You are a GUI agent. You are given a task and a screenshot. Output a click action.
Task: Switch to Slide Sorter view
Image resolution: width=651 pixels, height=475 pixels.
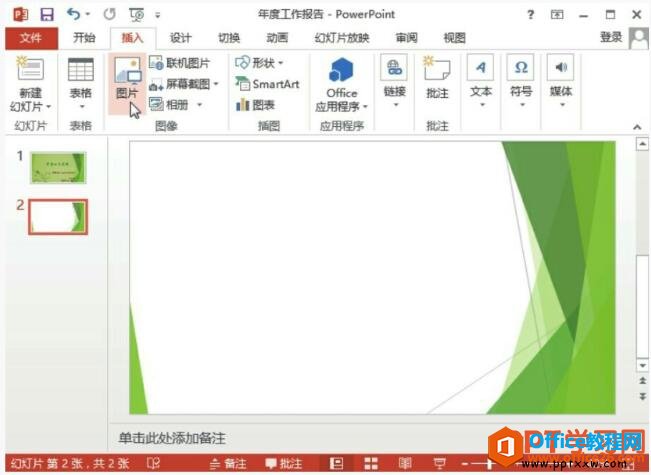(x=371, y=463)
